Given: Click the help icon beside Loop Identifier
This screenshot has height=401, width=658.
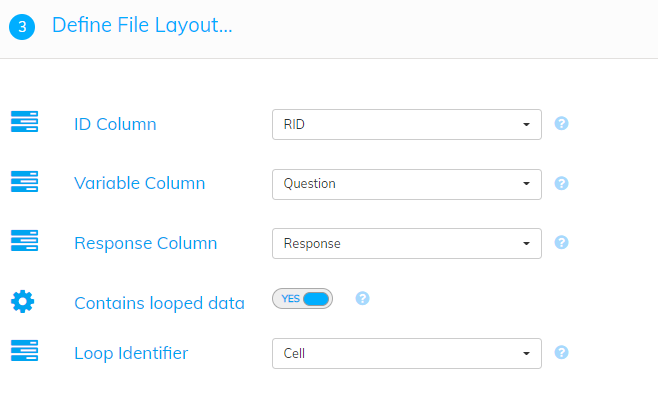Looking at the screenshot, I should [x=561, y=352].
